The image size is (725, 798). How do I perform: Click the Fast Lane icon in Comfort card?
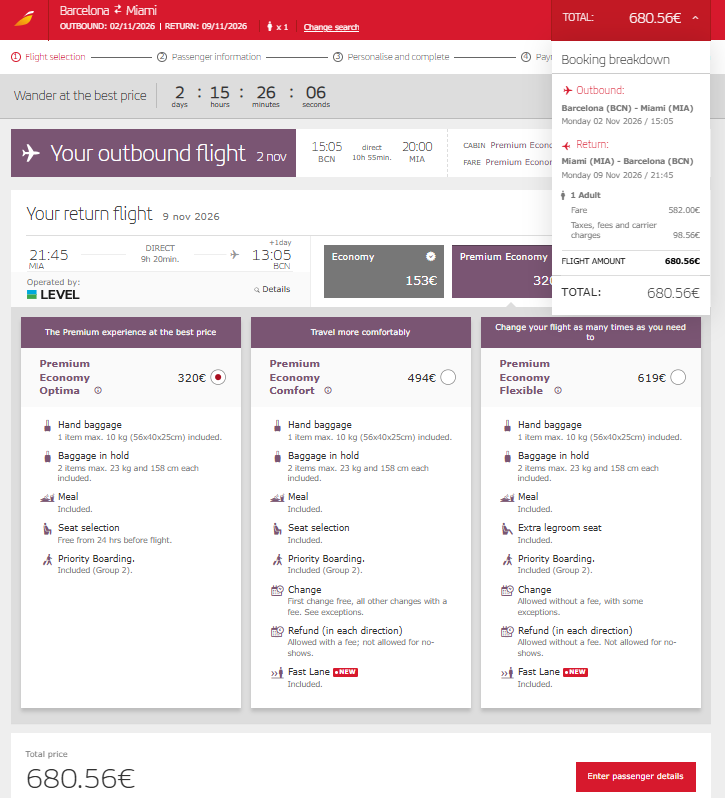tap(277, 673)
